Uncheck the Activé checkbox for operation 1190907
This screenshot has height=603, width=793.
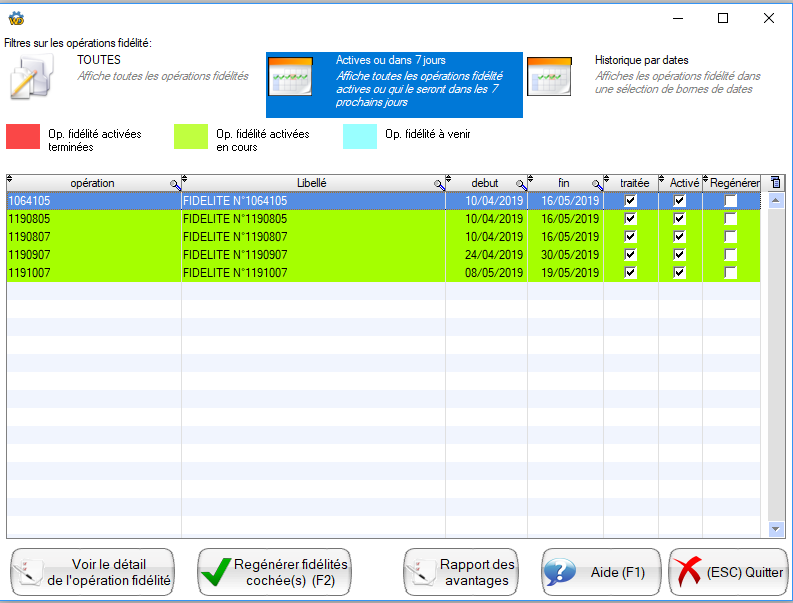coord(680,255)
